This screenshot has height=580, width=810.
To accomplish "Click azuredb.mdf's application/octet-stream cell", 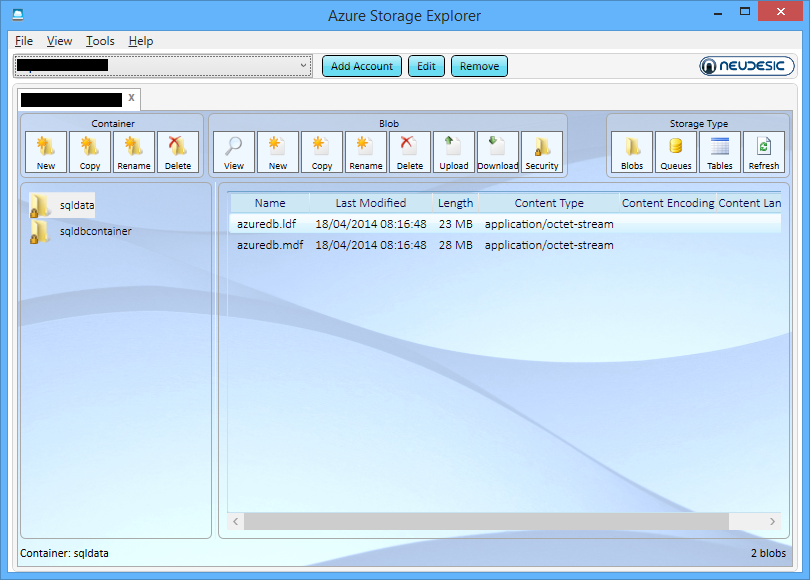I will (x=549, y=245).
